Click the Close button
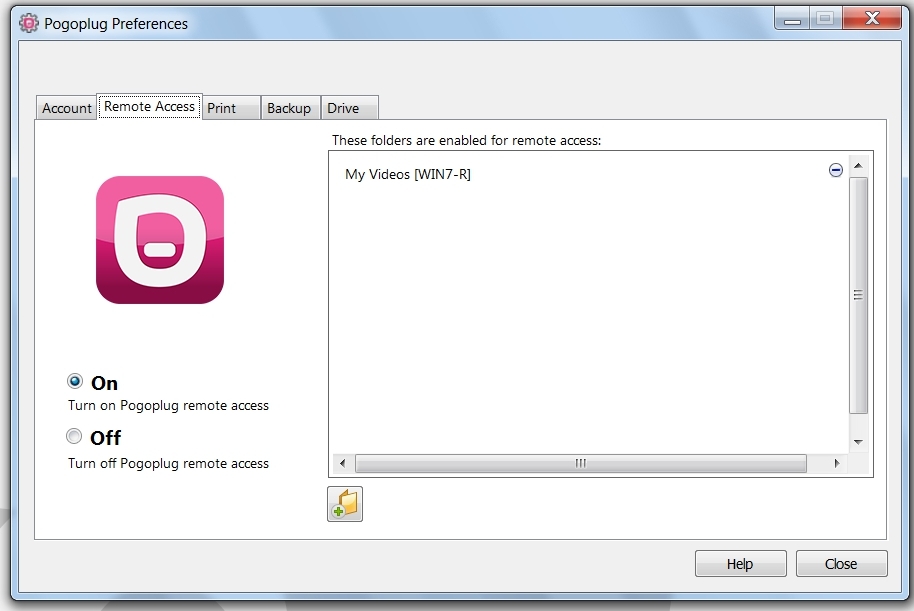The image size is (914, 611). pos(841,564)
